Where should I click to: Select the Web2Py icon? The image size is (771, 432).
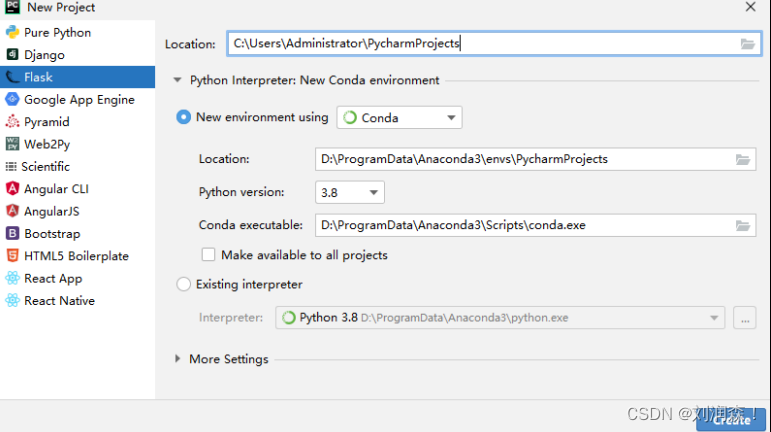[12, 144]
